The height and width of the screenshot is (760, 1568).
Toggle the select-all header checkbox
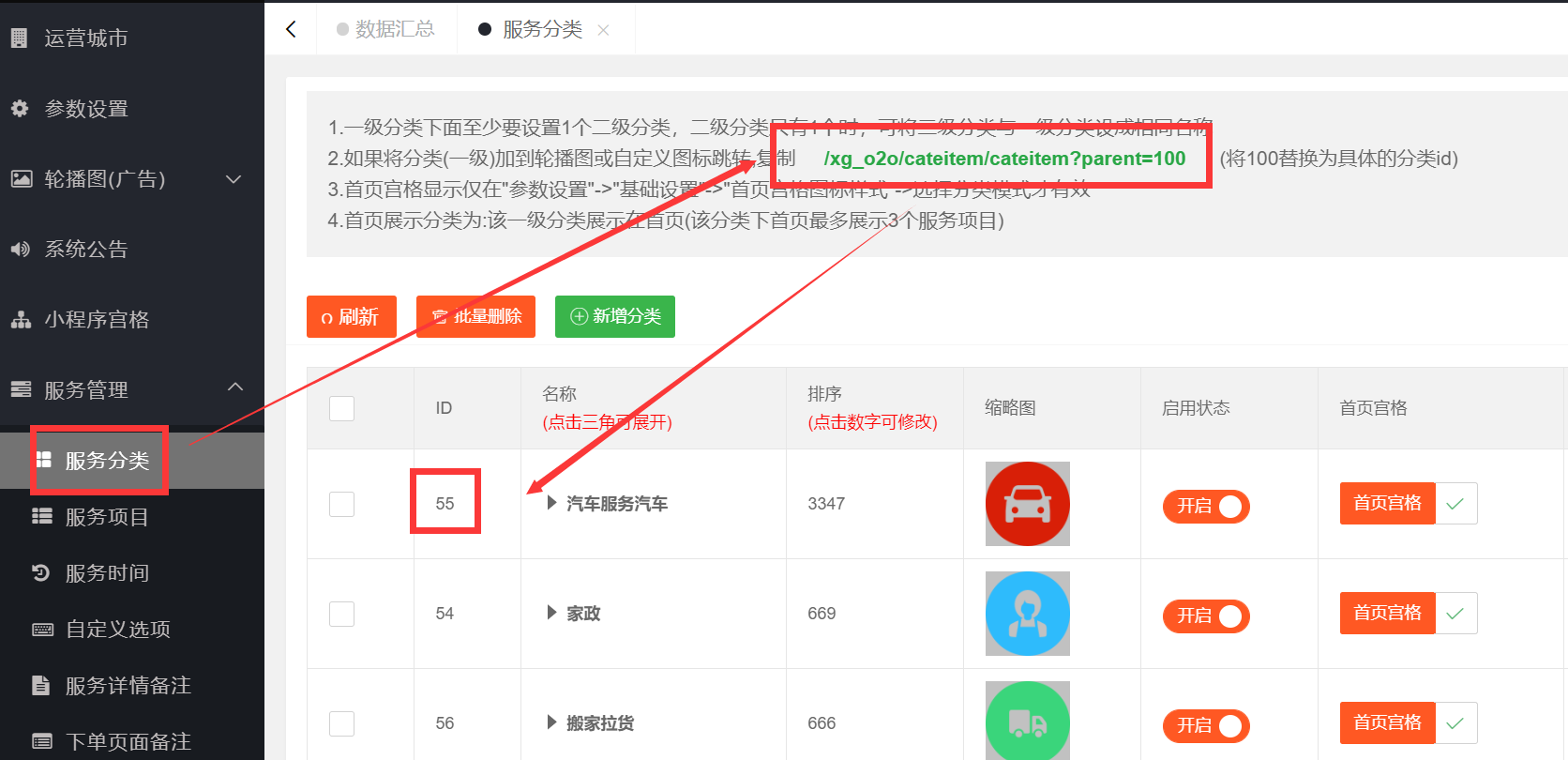coord(341,408)
